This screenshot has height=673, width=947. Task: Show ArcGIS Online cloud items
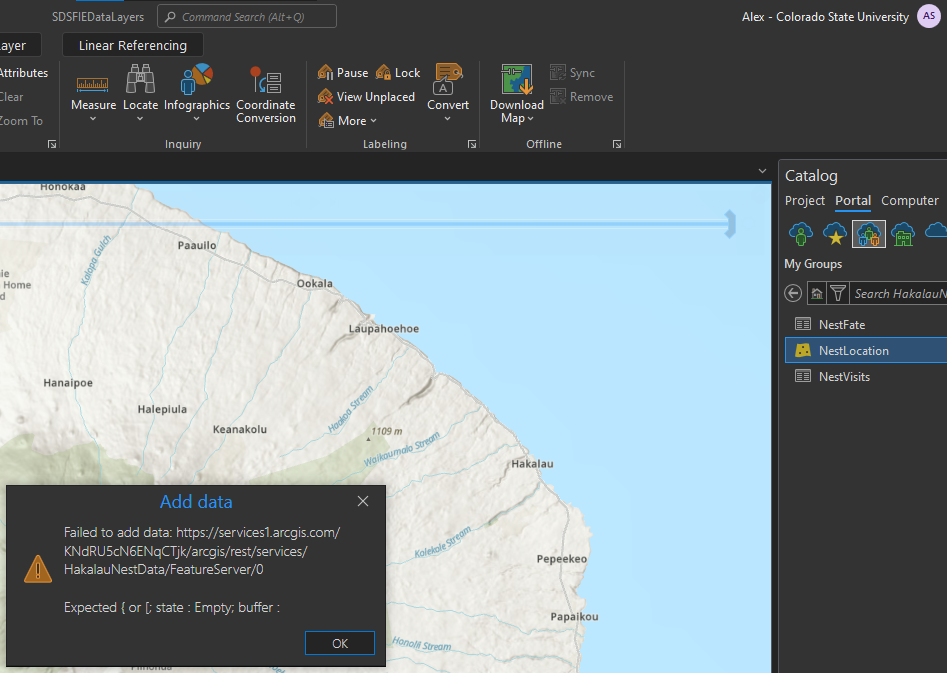tap(936, 231)
